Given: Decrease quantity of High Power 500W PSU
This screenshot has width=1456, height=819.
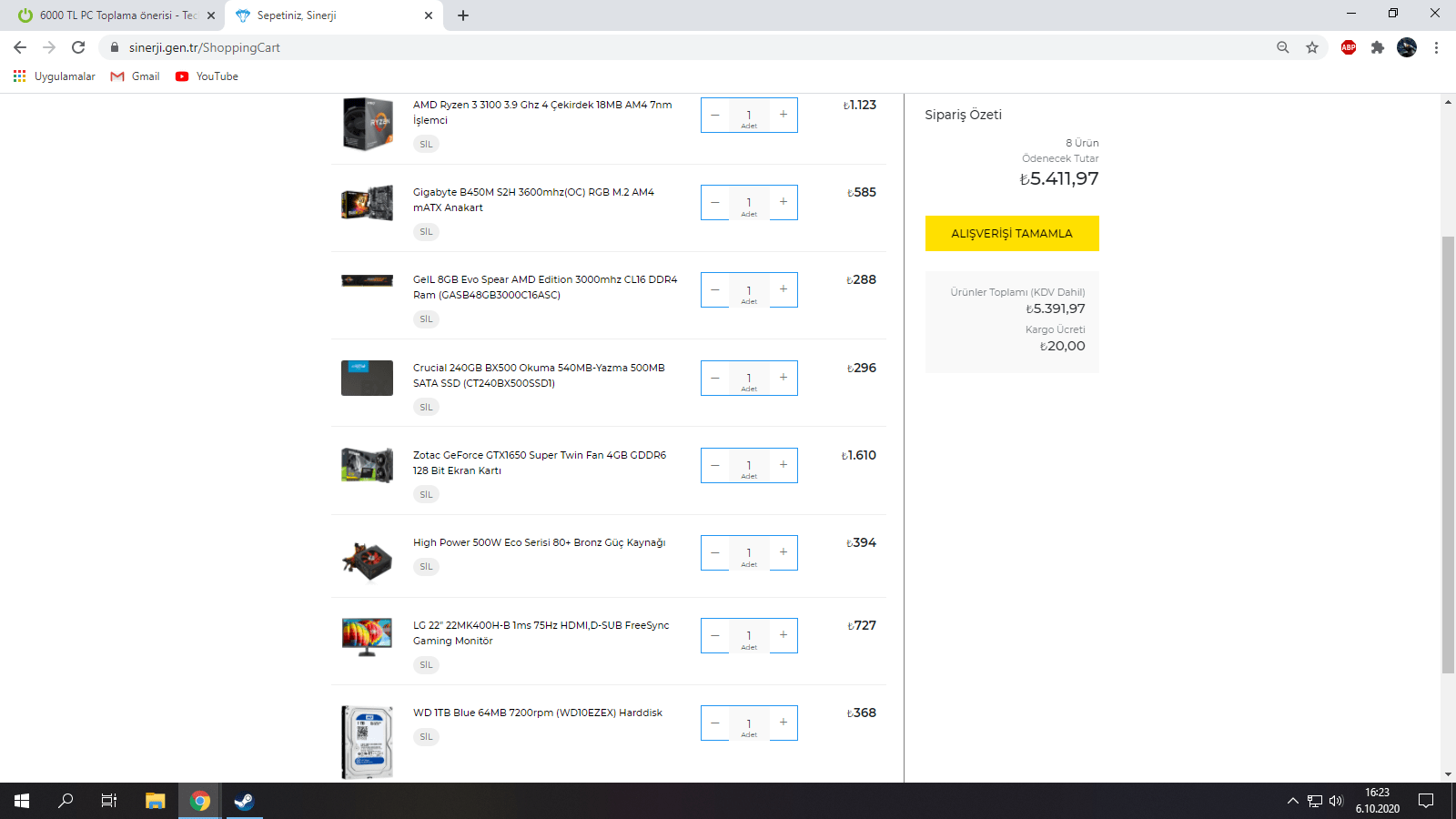Looking at the screenshot, I should [x=715, y=552].
